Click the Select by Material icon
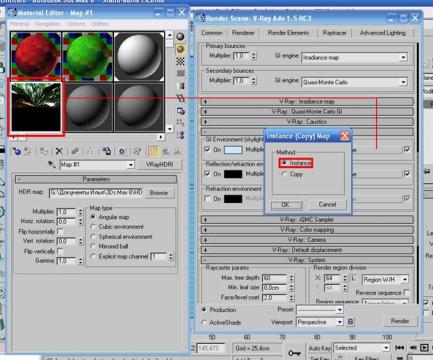Viewport: 433px width, 360px height. [180, 123]
